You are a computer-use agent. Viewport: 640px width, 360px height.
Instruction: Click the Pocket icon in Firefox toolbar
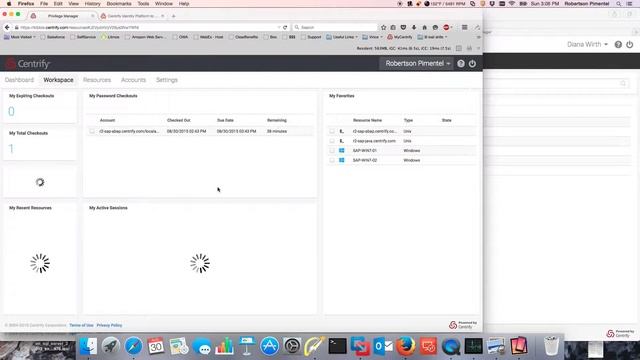[403, 27]
